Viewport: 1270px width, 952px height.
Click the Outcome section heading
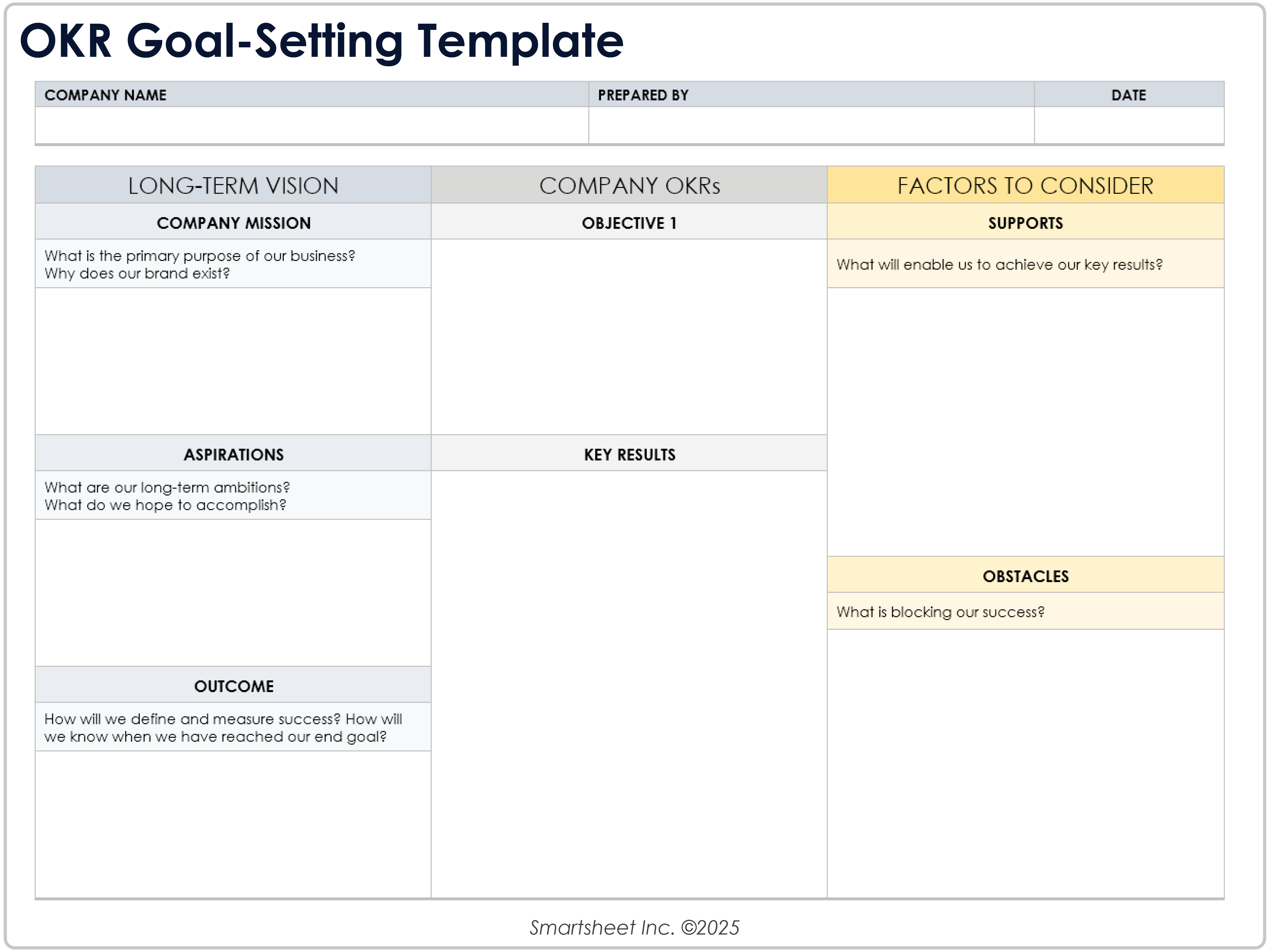click(233, 686)
